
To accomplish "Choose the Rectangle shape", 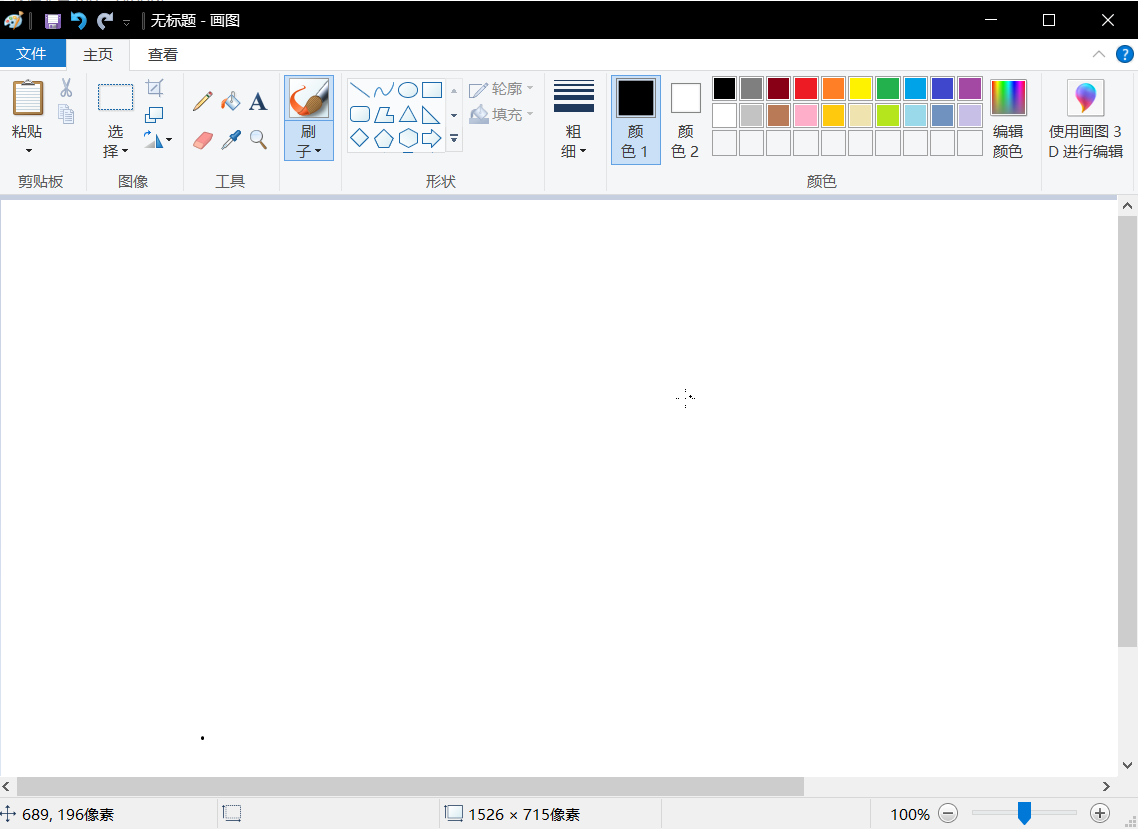I will 432,90.
